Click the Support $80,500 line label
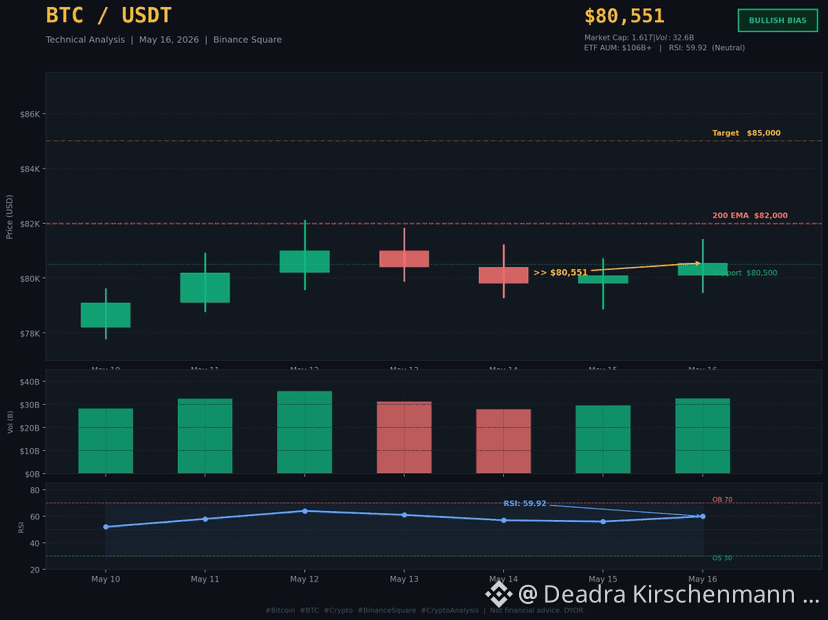 coord(745,273)
